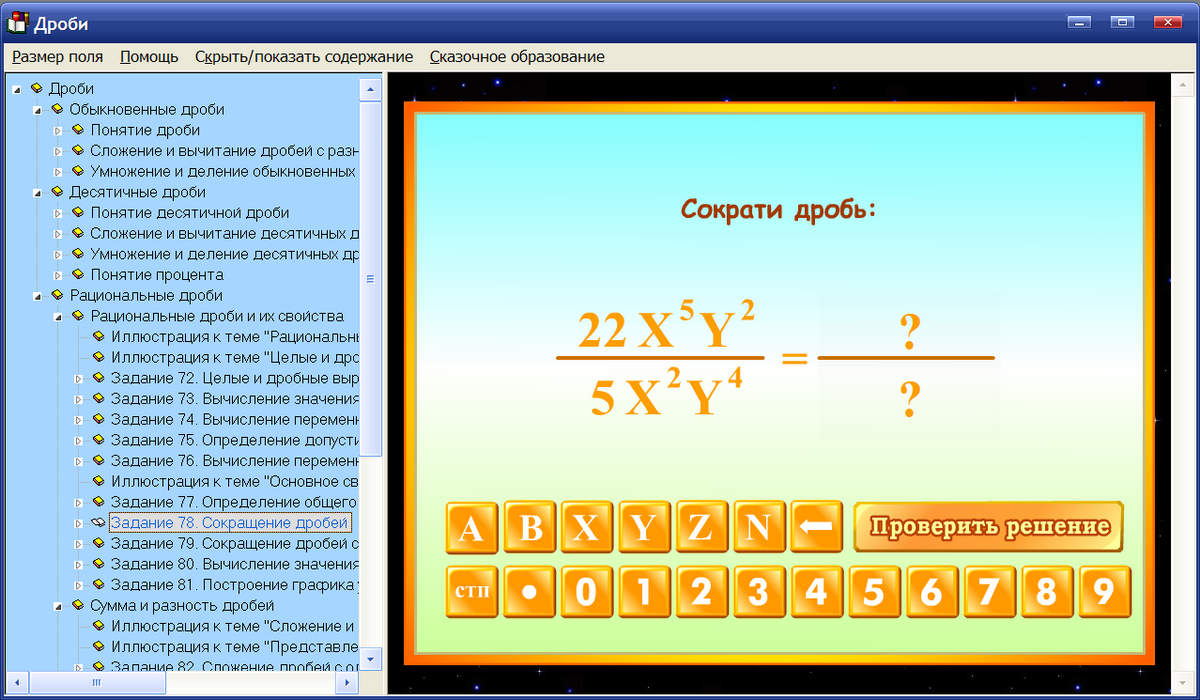
Task: Click the tree horizontal scrollbar right arrow
Action: coord(348,682)
